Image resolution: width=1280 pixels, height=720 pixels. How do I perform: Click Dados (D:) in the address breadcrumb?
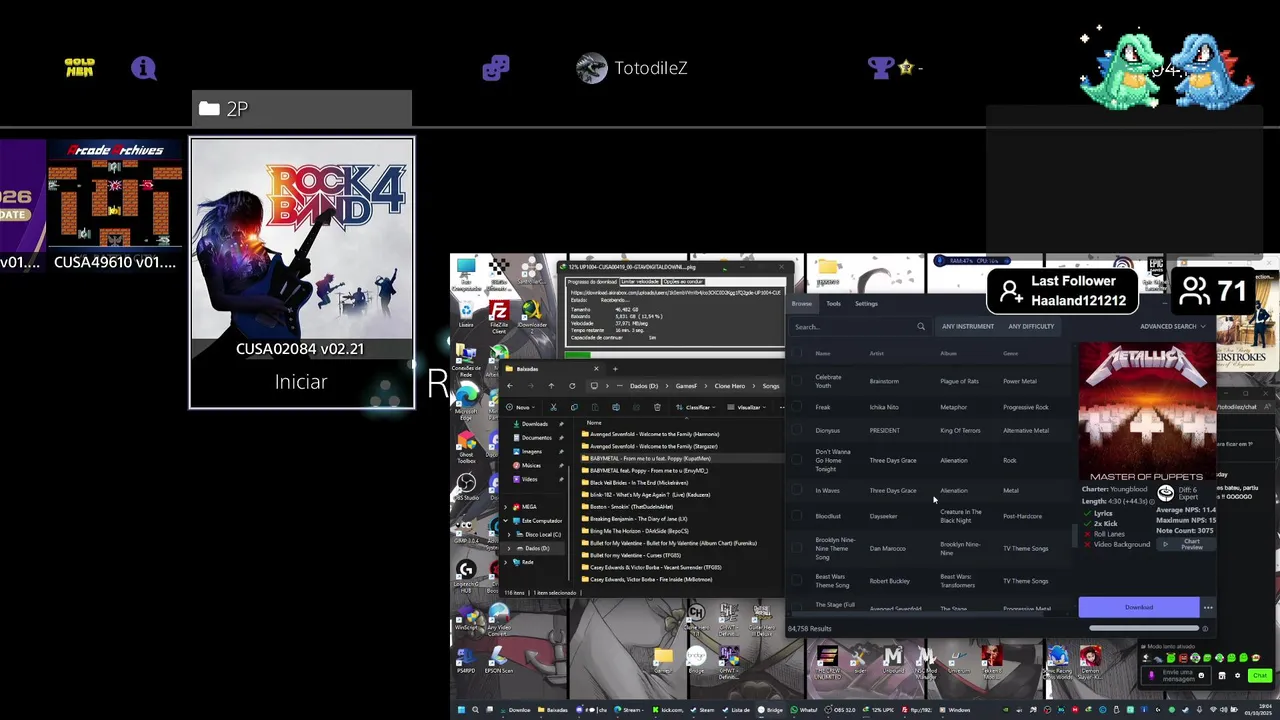pos(644,386)
